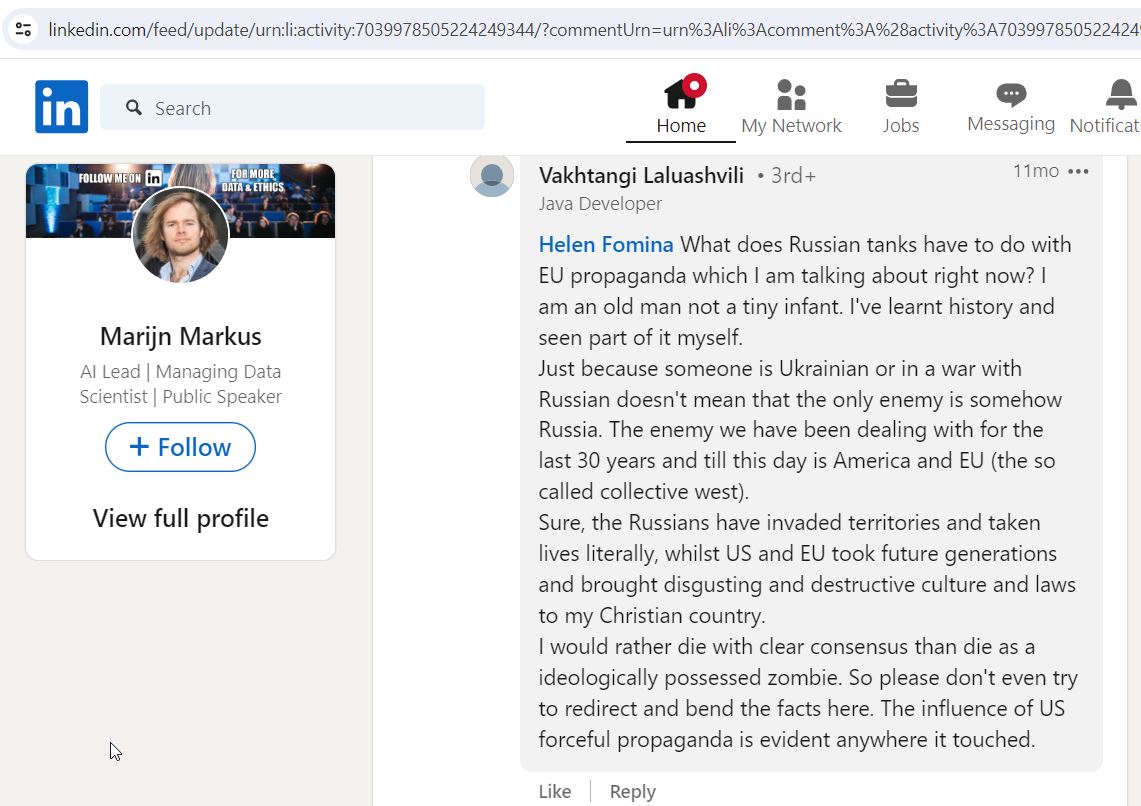Click the search magnifier icon

pos(134,108)
